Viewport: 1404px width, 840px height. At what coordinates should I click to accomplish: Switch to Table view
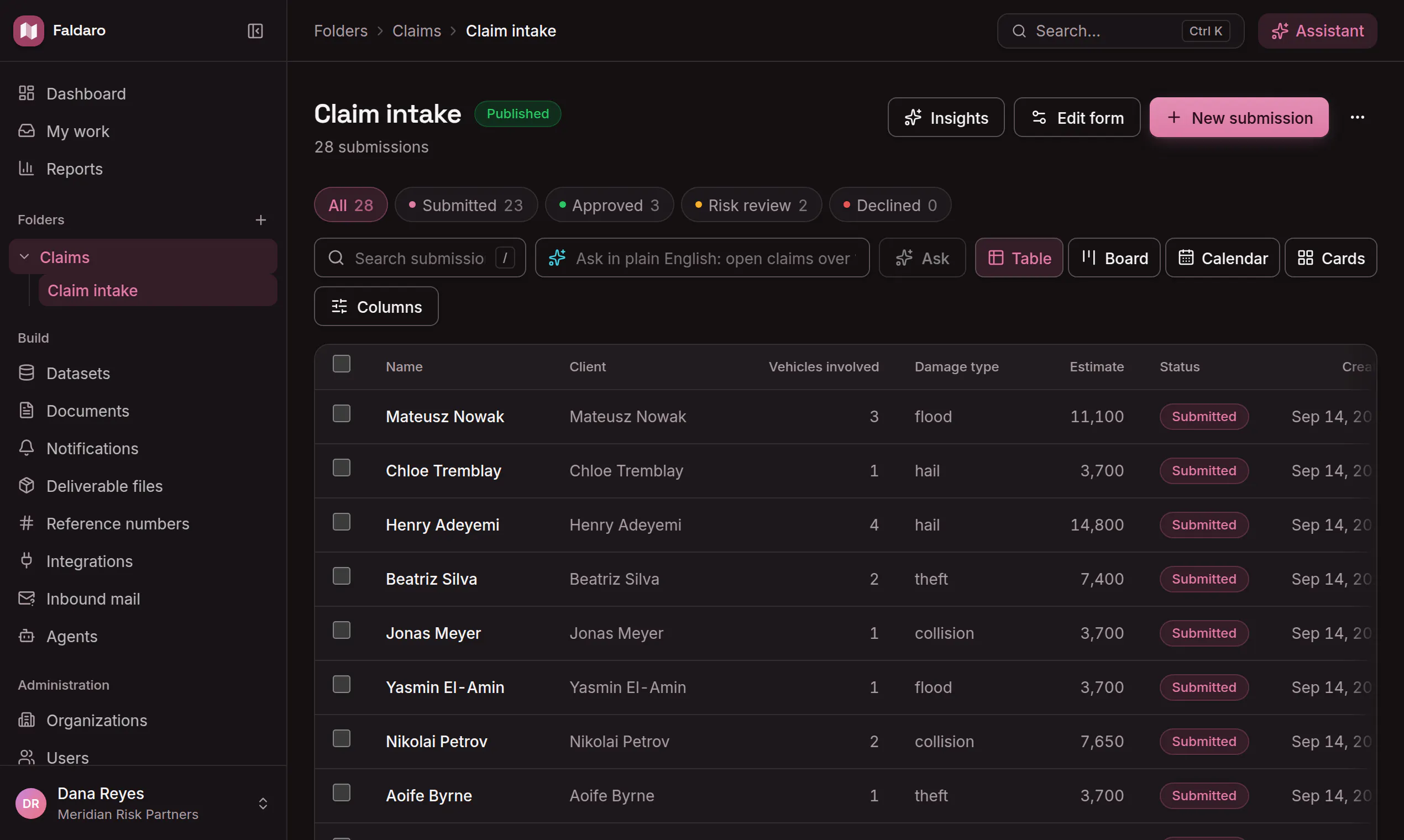point(1019,258)
